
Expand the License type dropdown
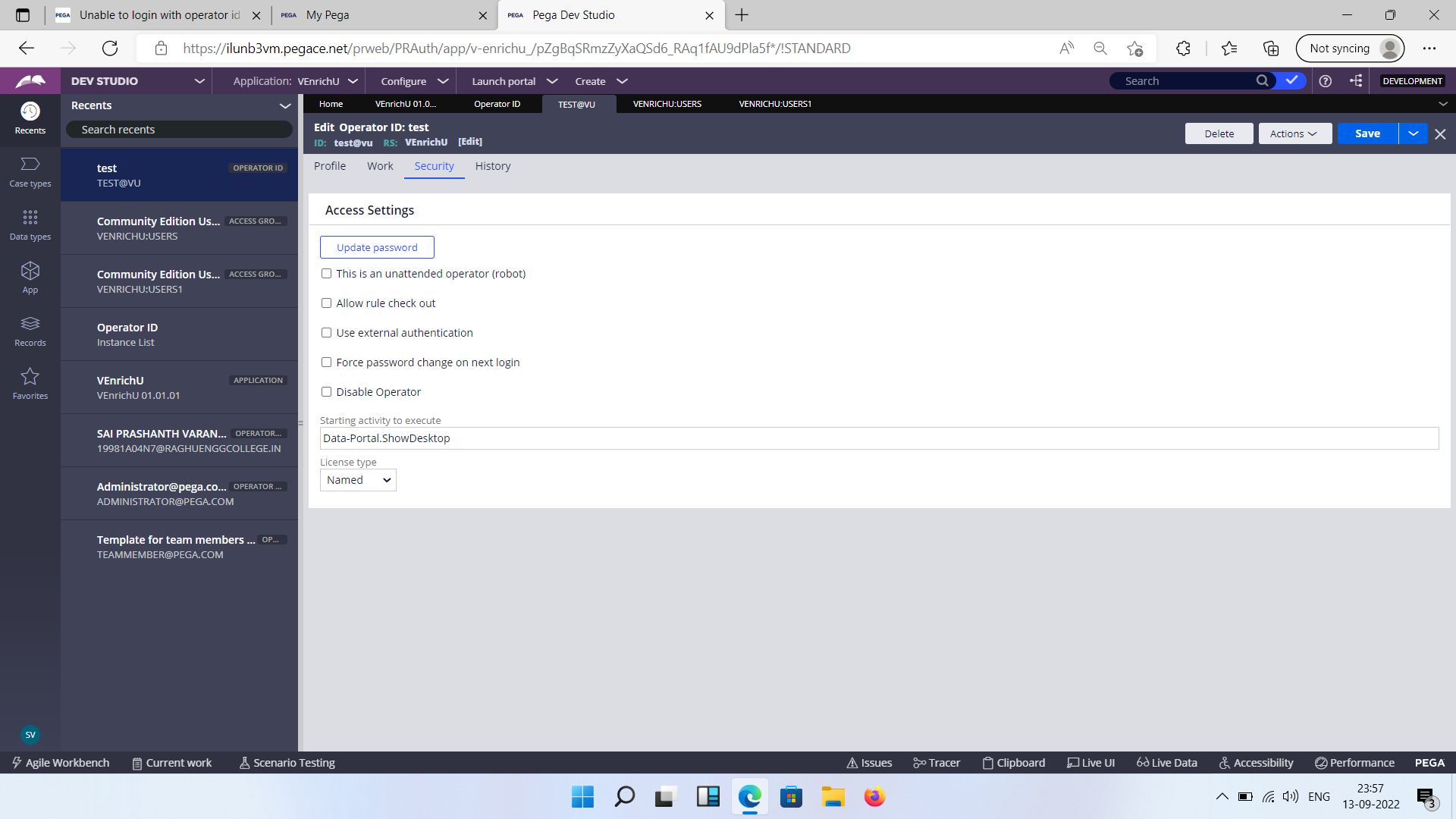(x=357, y=479)
